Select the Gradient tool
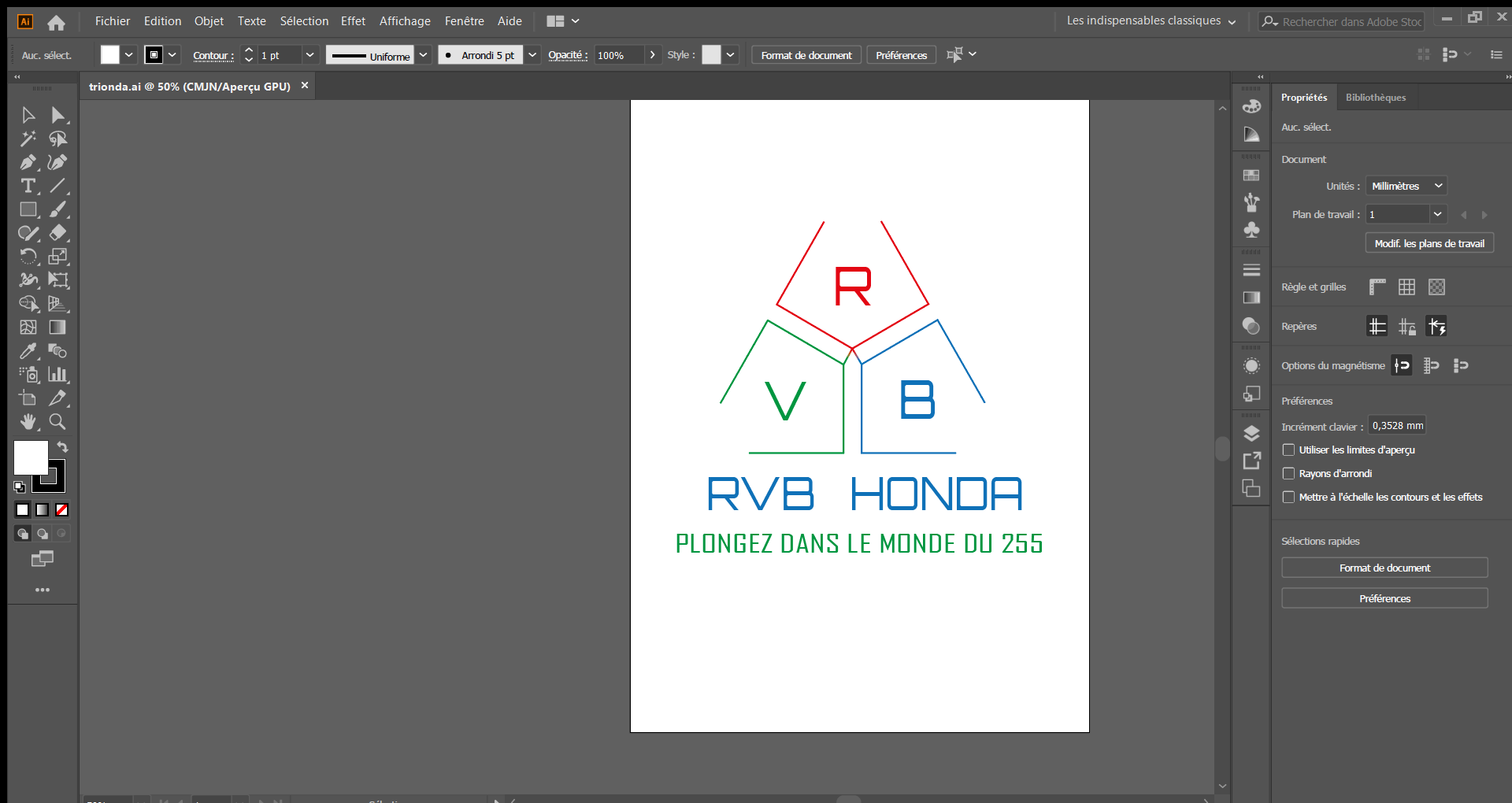1512x803 pixels. [58, 327]
